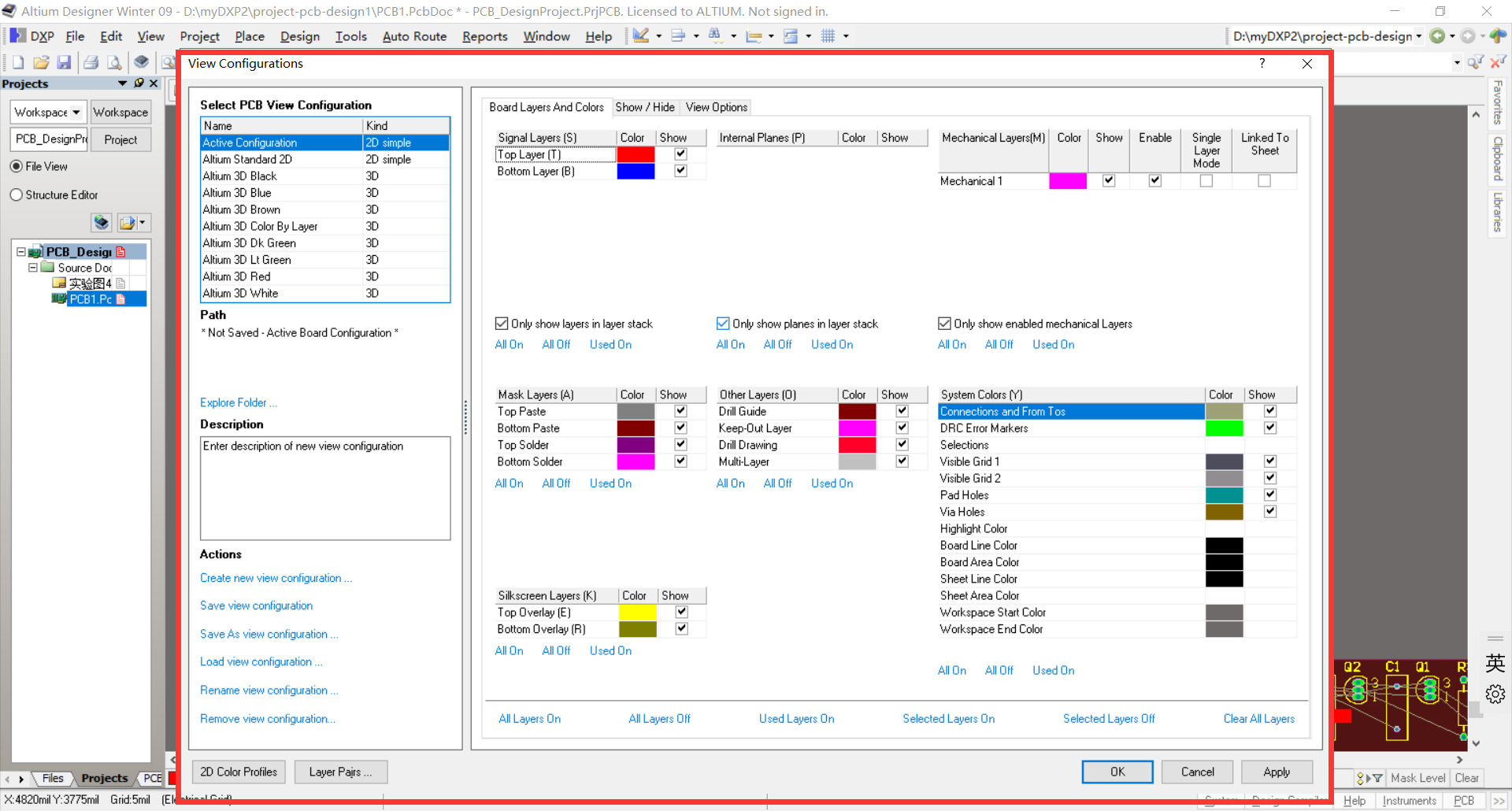Click the Home page signpost icon
Viewport: 1512px width, 811px height.
point(1498,36)
